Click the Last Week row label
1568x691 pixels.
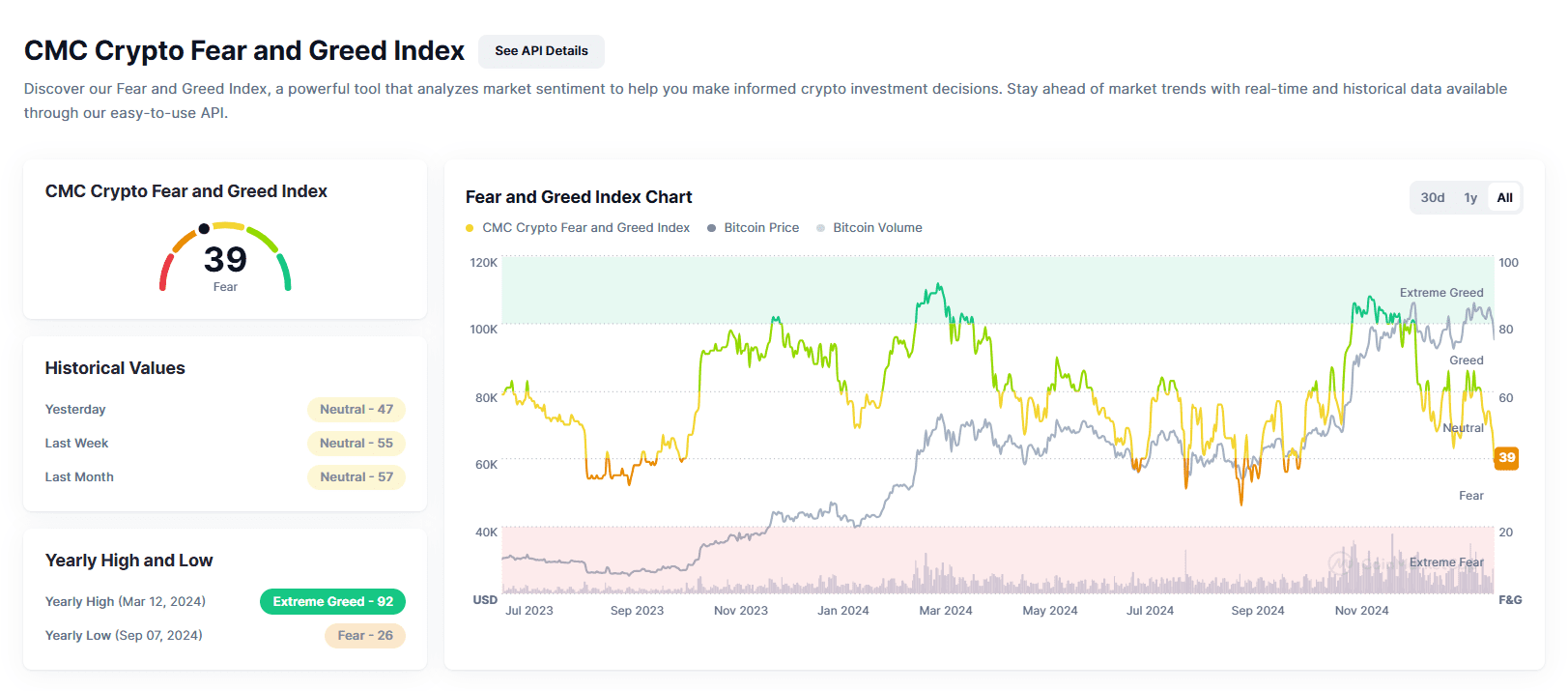(76, 444)
